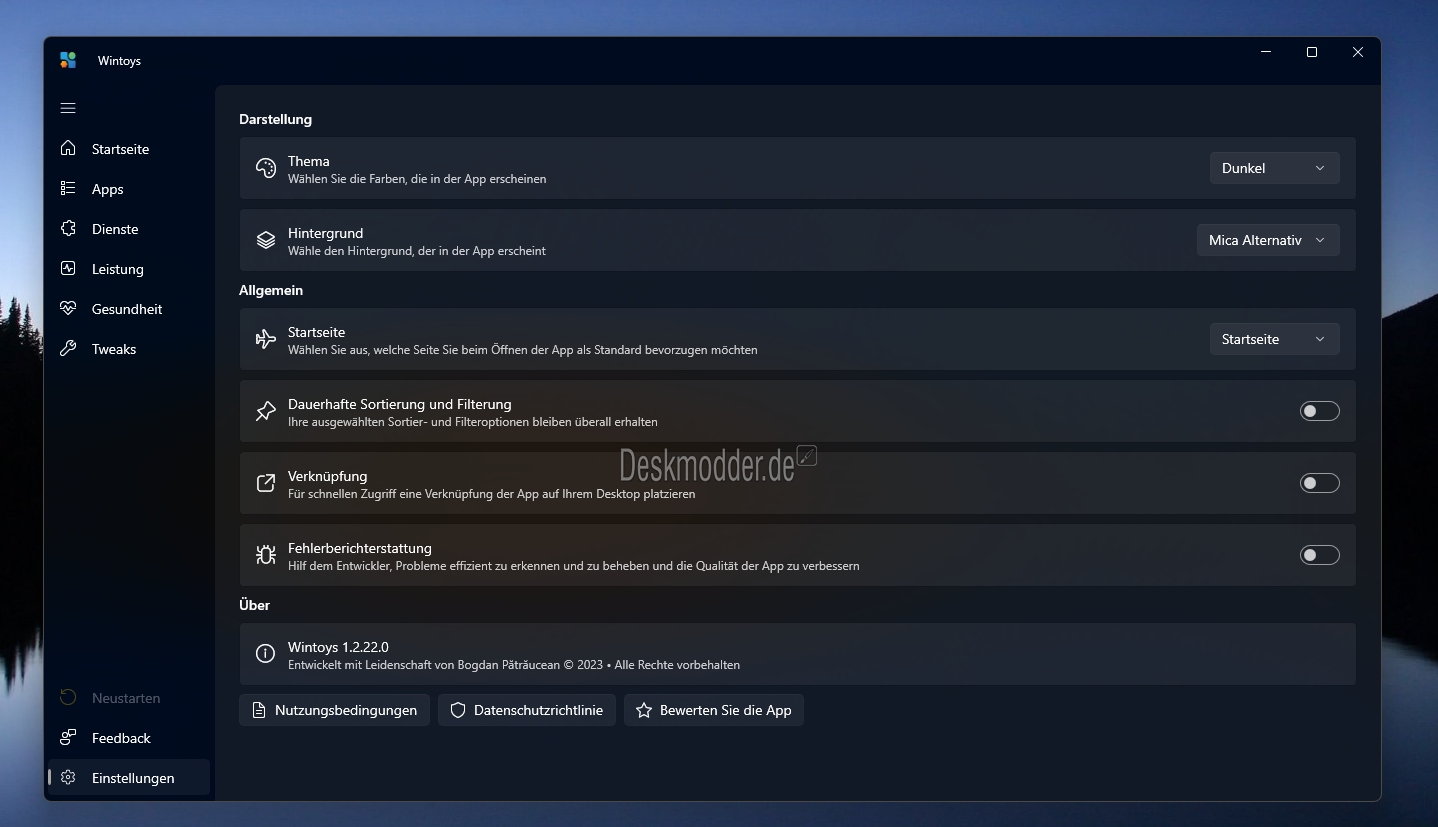Click the Darstellung section heading
This screenshot has width=1438, height=827.
[x=275, y=119]
